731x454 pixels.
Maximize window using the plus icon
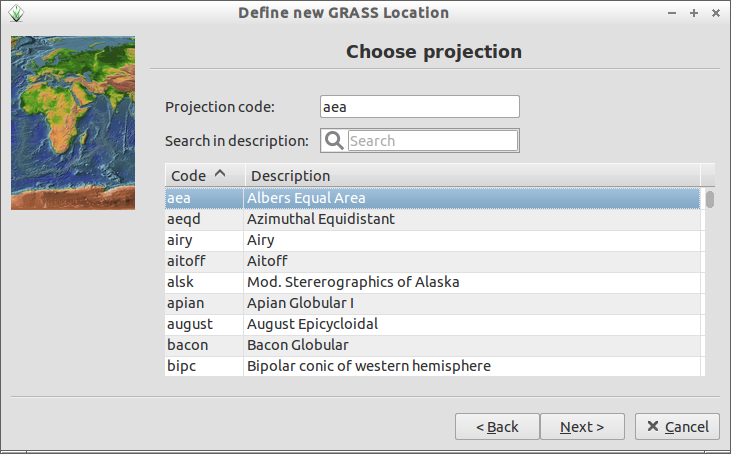click(694, 13)
